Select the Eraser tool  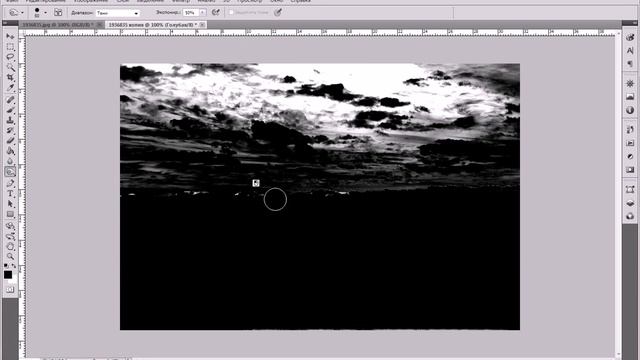10,140
